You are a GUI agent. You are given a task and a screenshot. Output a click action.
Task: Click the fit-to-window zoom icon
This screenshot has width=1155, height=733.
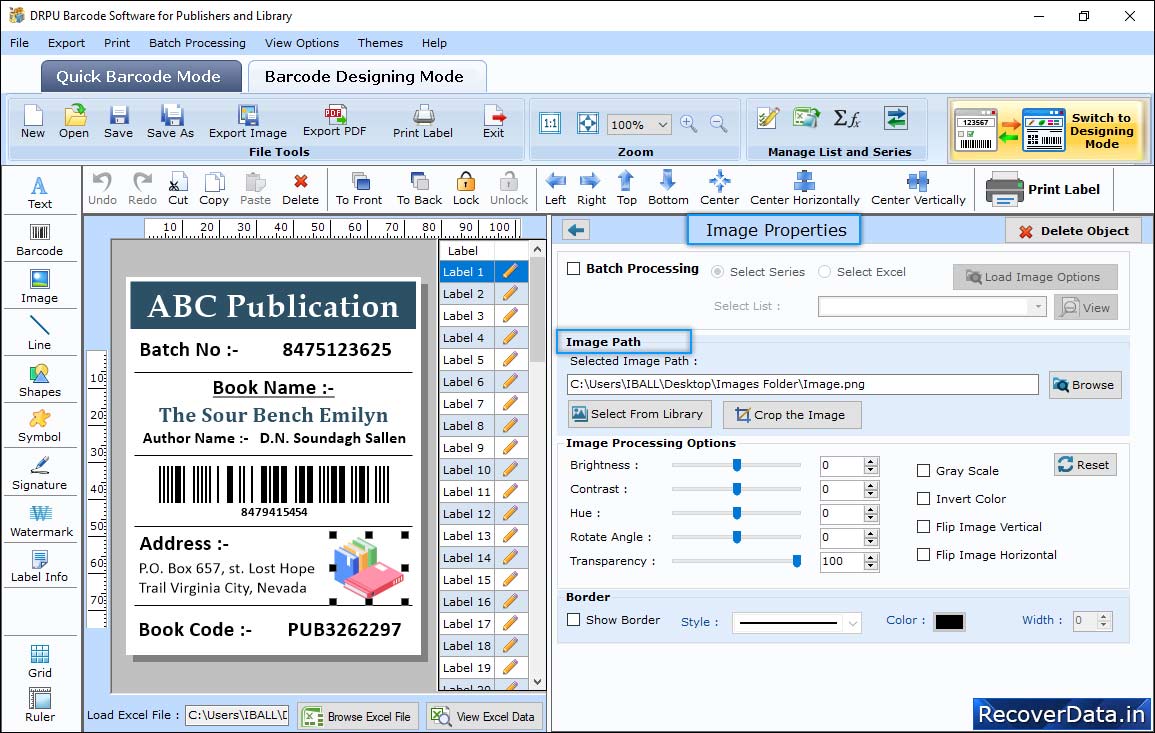pyautogui.click(x=588, y=123)
